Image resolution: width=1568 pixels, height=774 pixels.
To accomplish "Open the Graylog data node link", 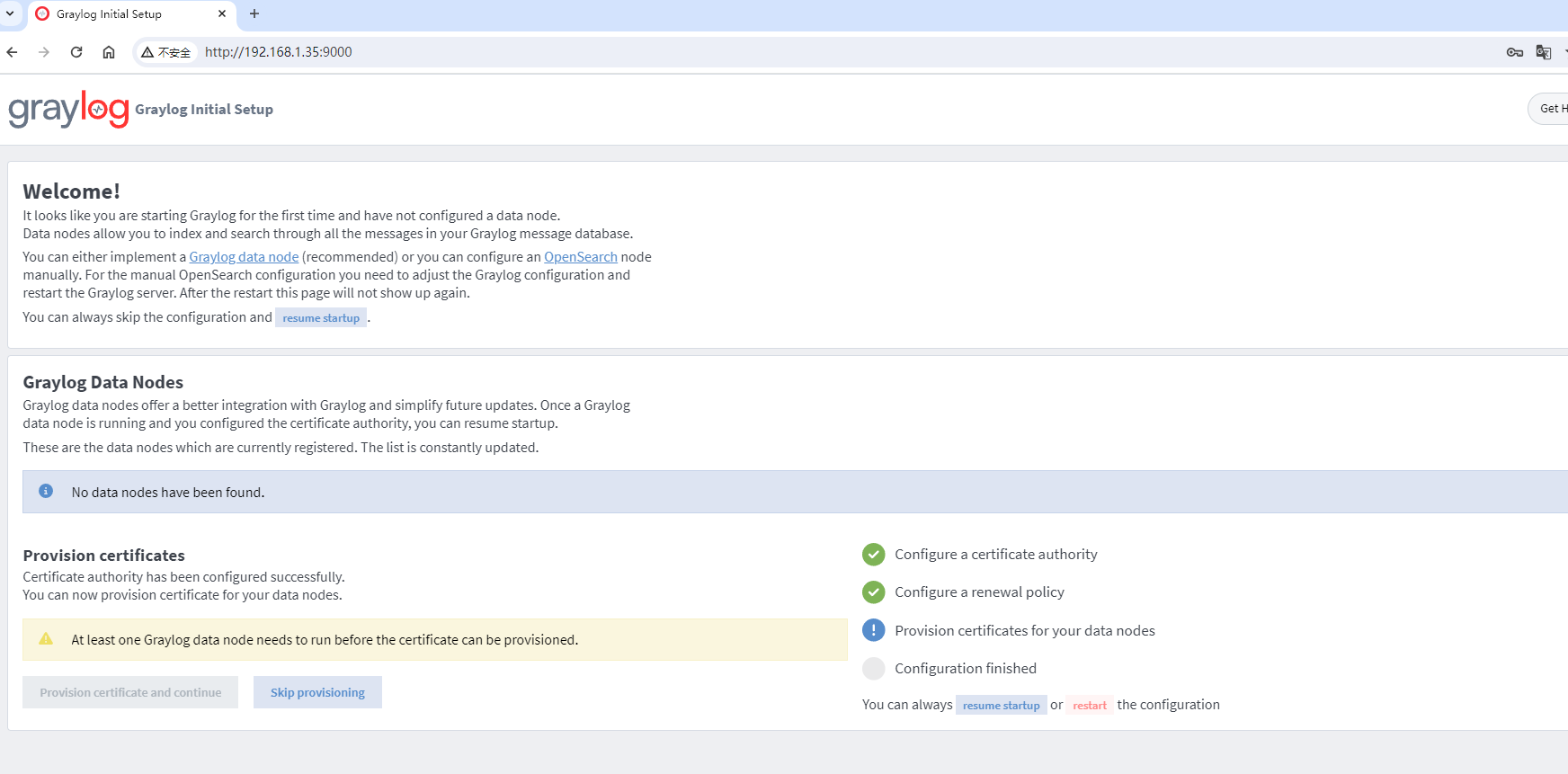I will coord(244,257).
